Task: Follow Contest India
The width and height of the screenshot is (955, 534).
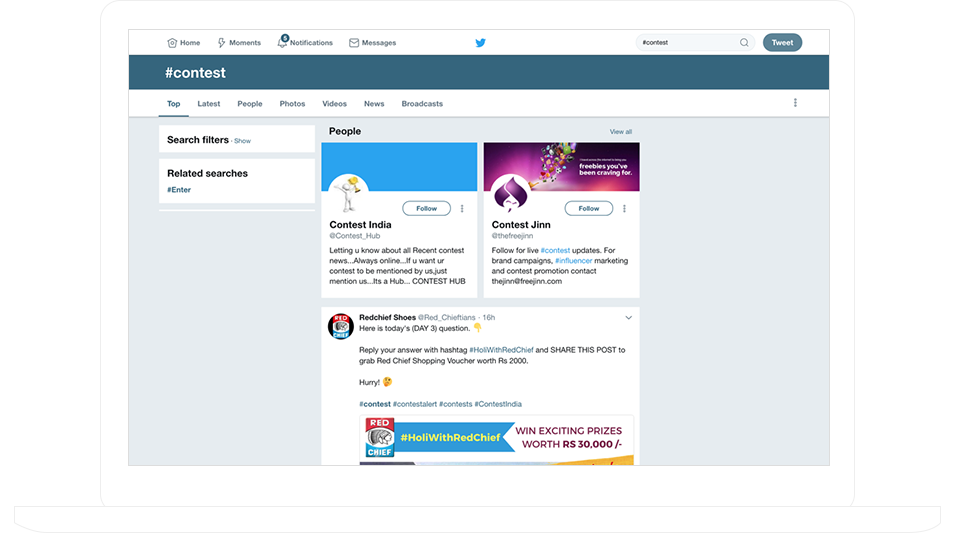Action: coord(426,208)
